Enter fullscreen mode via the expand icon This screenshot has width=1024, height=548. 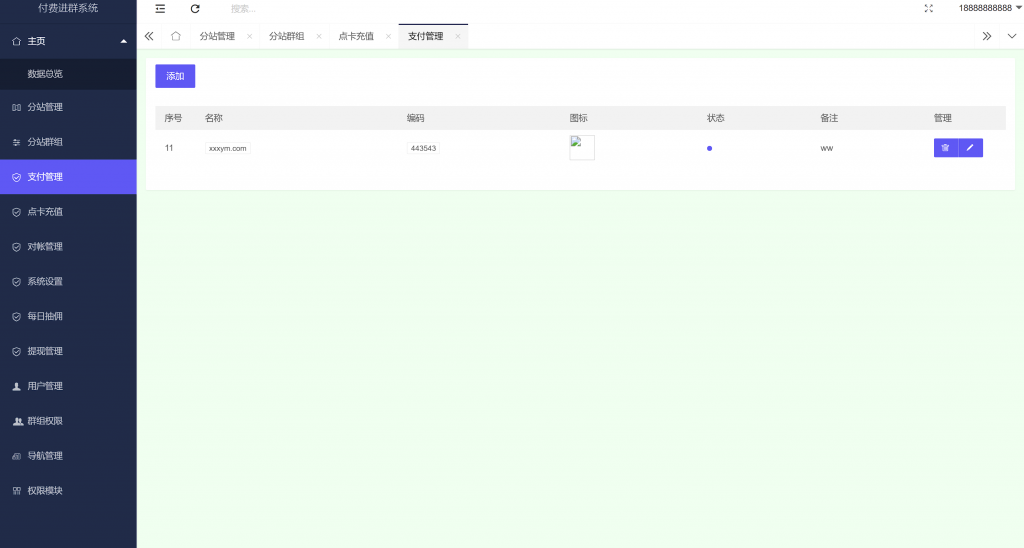(929, 8)
